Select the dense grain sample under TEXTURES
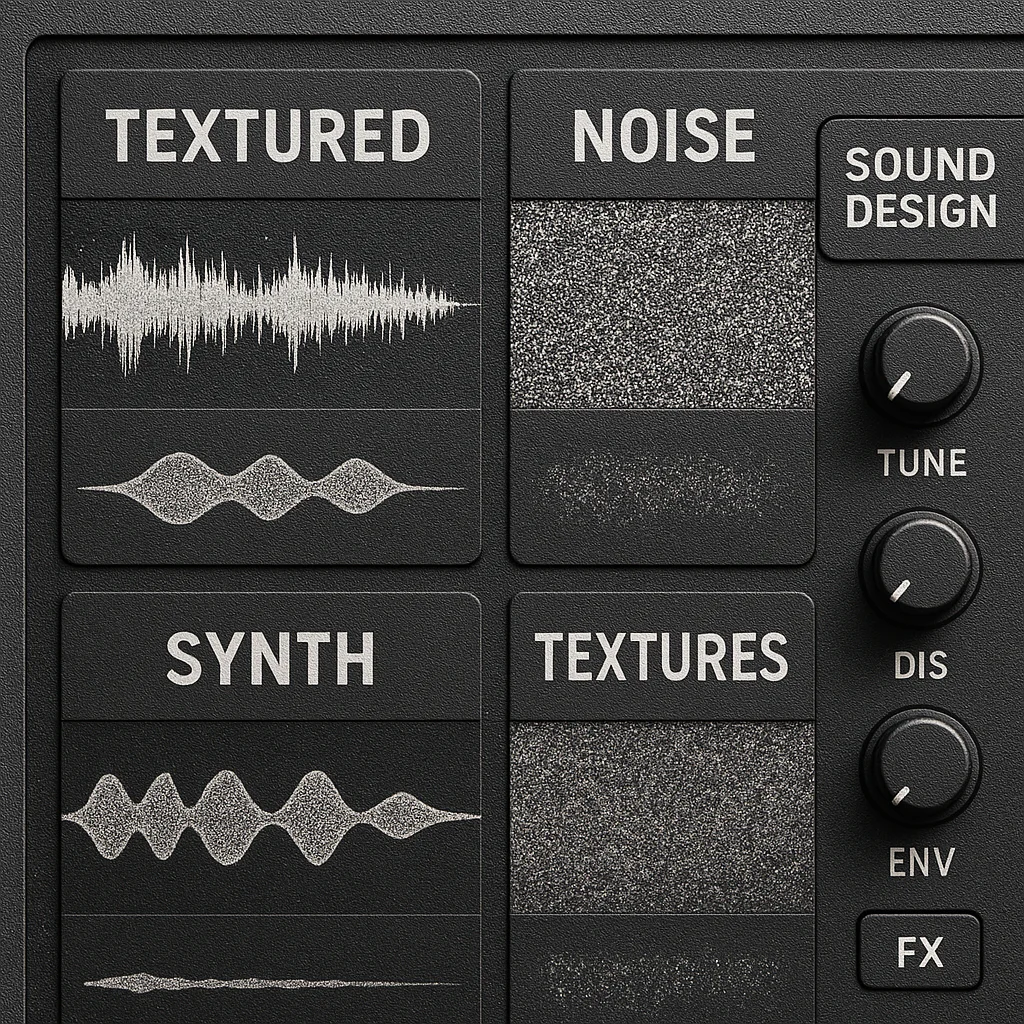This screenshot has width=1024, height=1024. click(662, 817)
